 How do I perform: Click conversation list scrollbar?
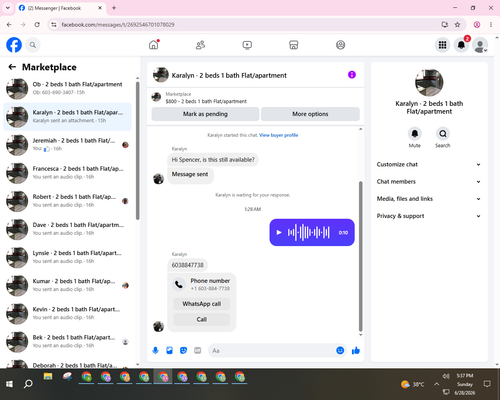pos(137,151)
